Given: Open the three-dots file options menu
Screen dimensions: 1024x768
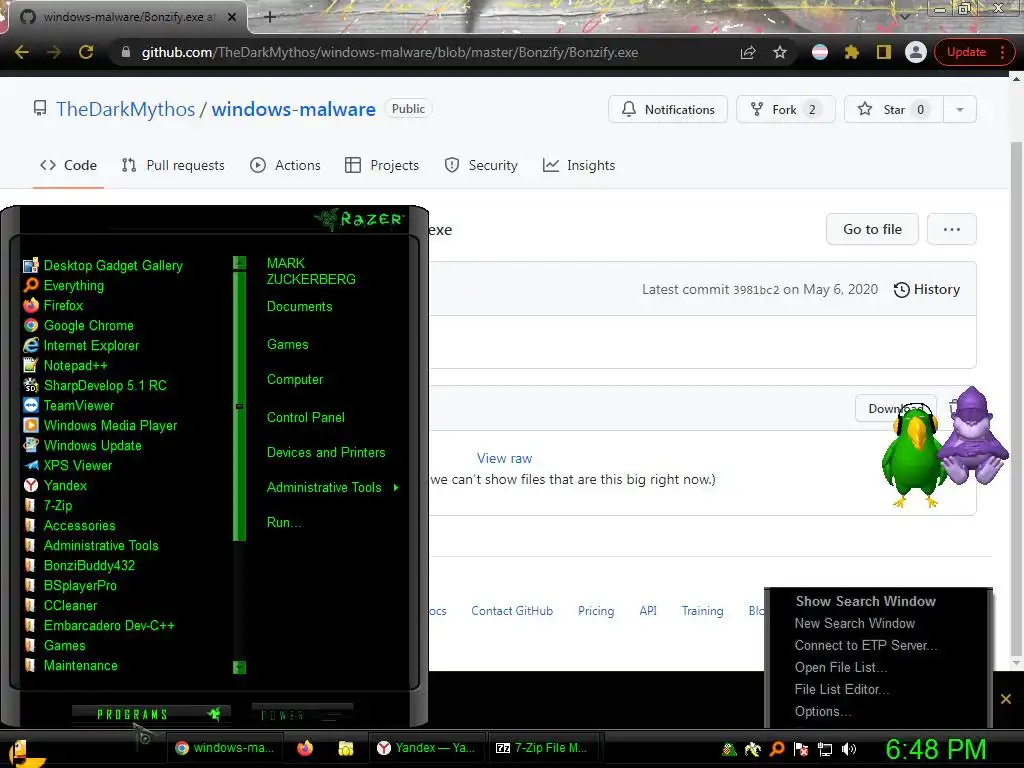Looking at the screenshot, I should point(952,229).
